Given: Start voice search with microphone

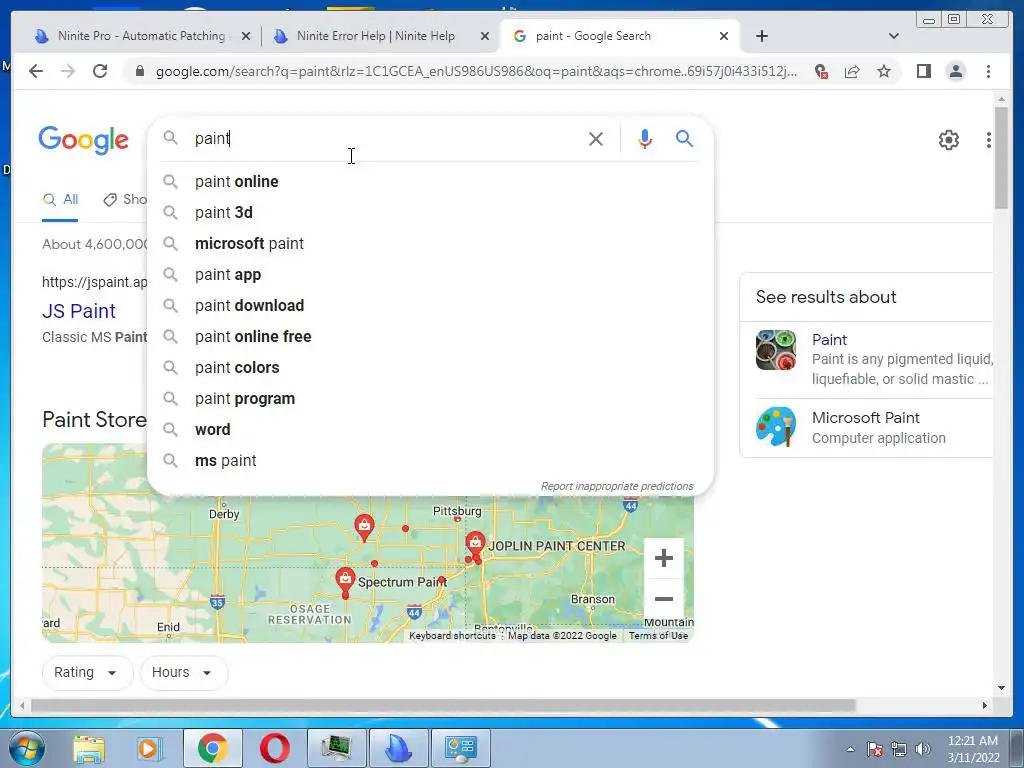Looking at the screenshot, I should pos(645,138).
